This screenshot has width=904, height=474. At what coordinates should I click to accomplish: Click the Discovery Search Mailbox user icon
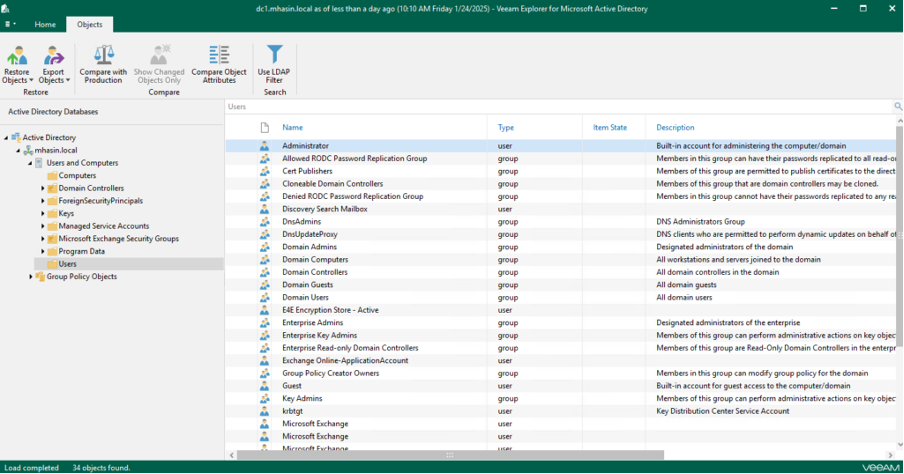[264, 209]
